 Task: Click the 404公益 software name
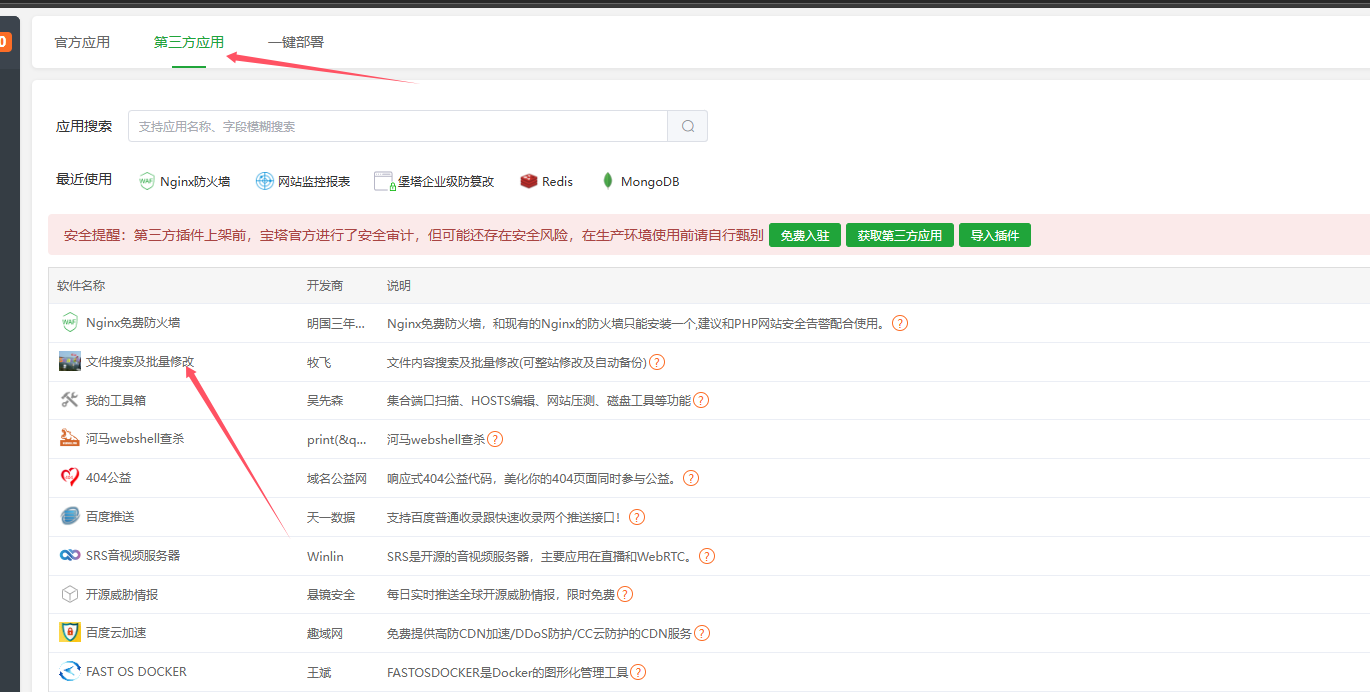click(x=109, y=478)
